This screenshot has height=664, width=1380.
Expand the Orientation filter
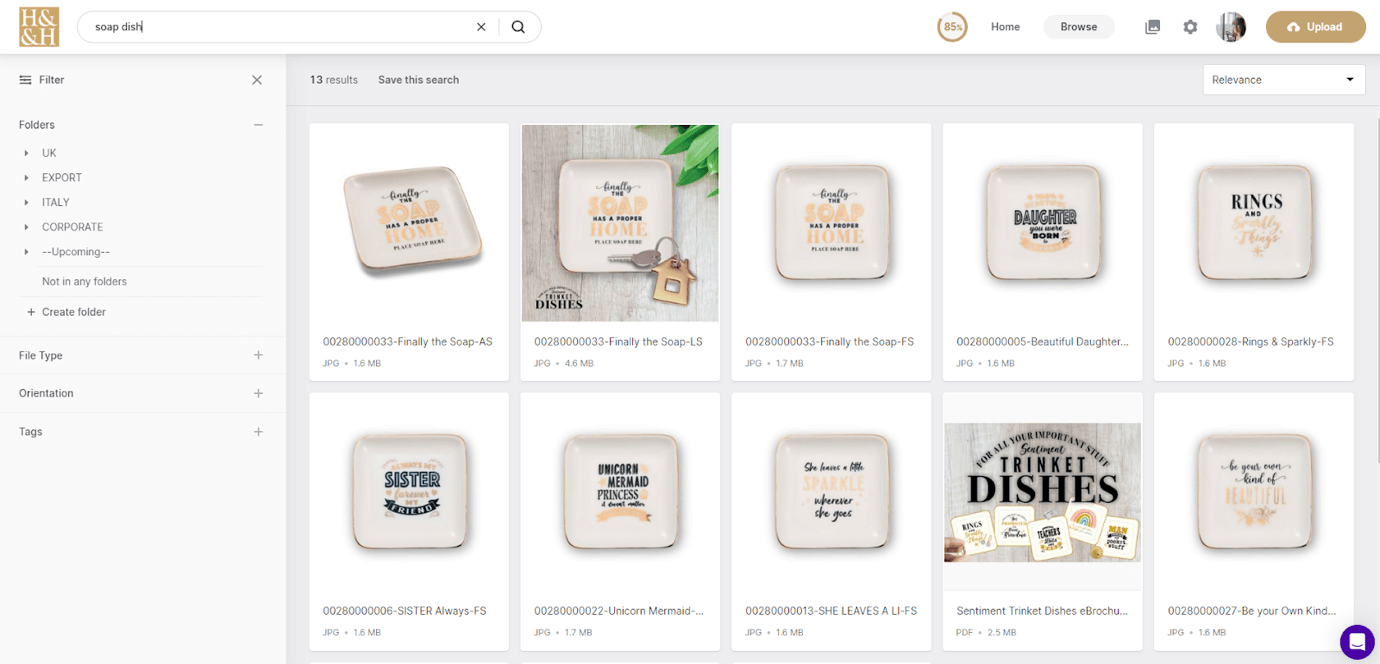258,393
